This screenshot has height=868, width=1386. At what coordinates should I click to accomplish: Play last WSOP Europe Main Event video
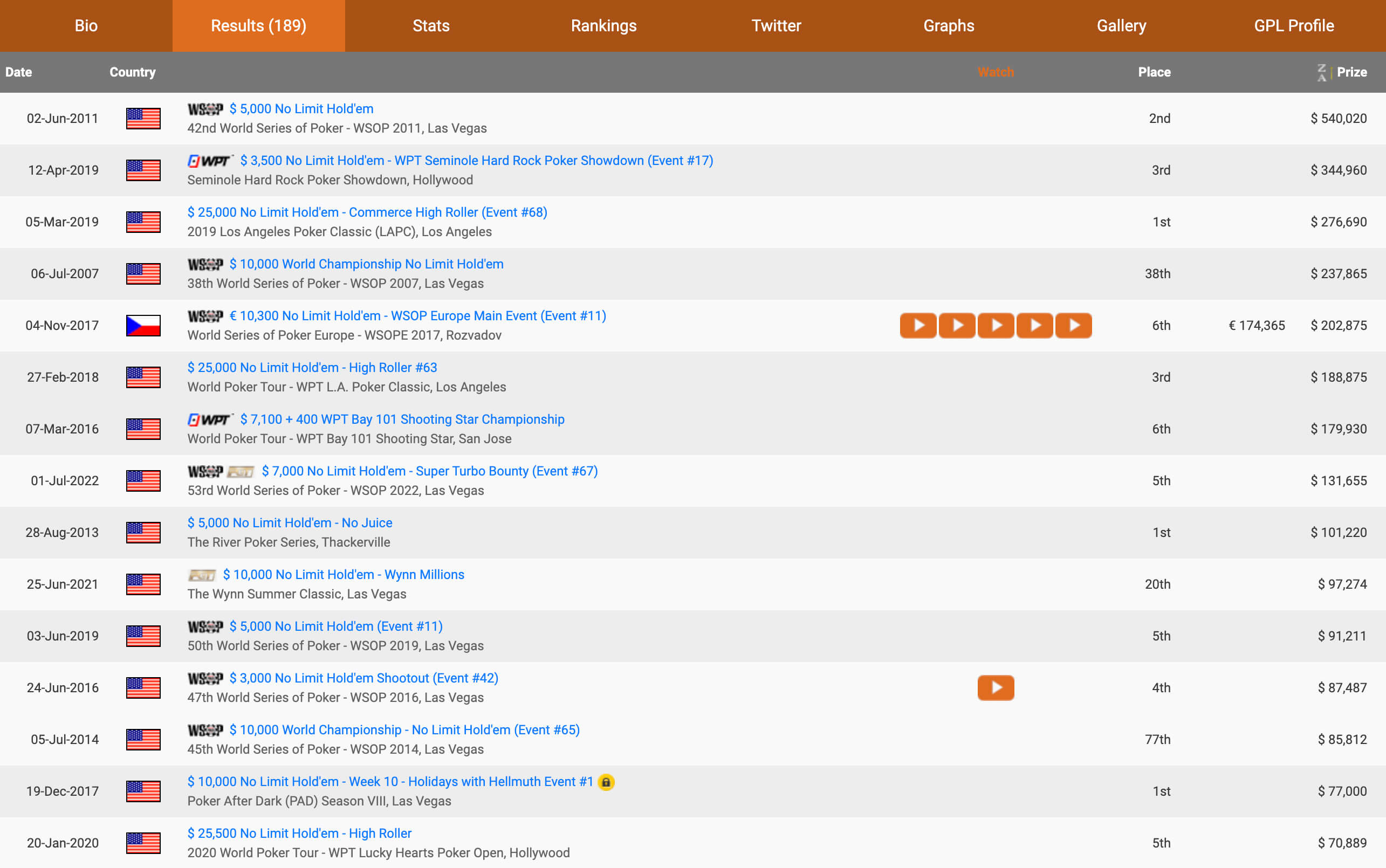pyautogui.click(x=1073, y=326)
